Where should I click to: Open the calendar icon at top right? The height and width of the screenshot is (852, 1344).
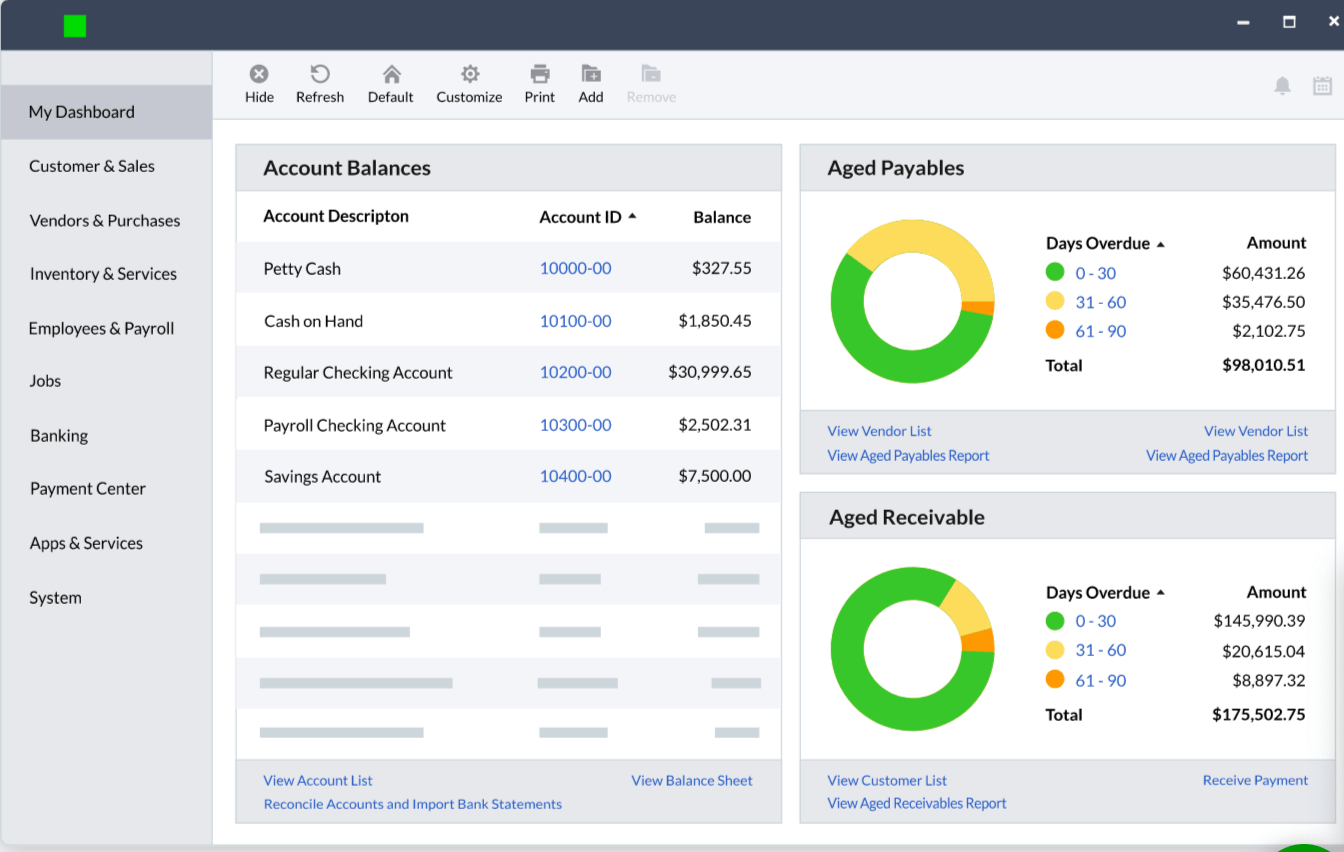(x=1322, y=86)
